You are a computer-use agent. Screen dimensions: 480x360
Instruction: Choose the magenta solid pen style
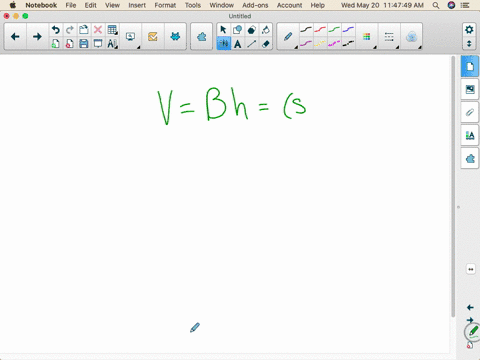(306, 43)
